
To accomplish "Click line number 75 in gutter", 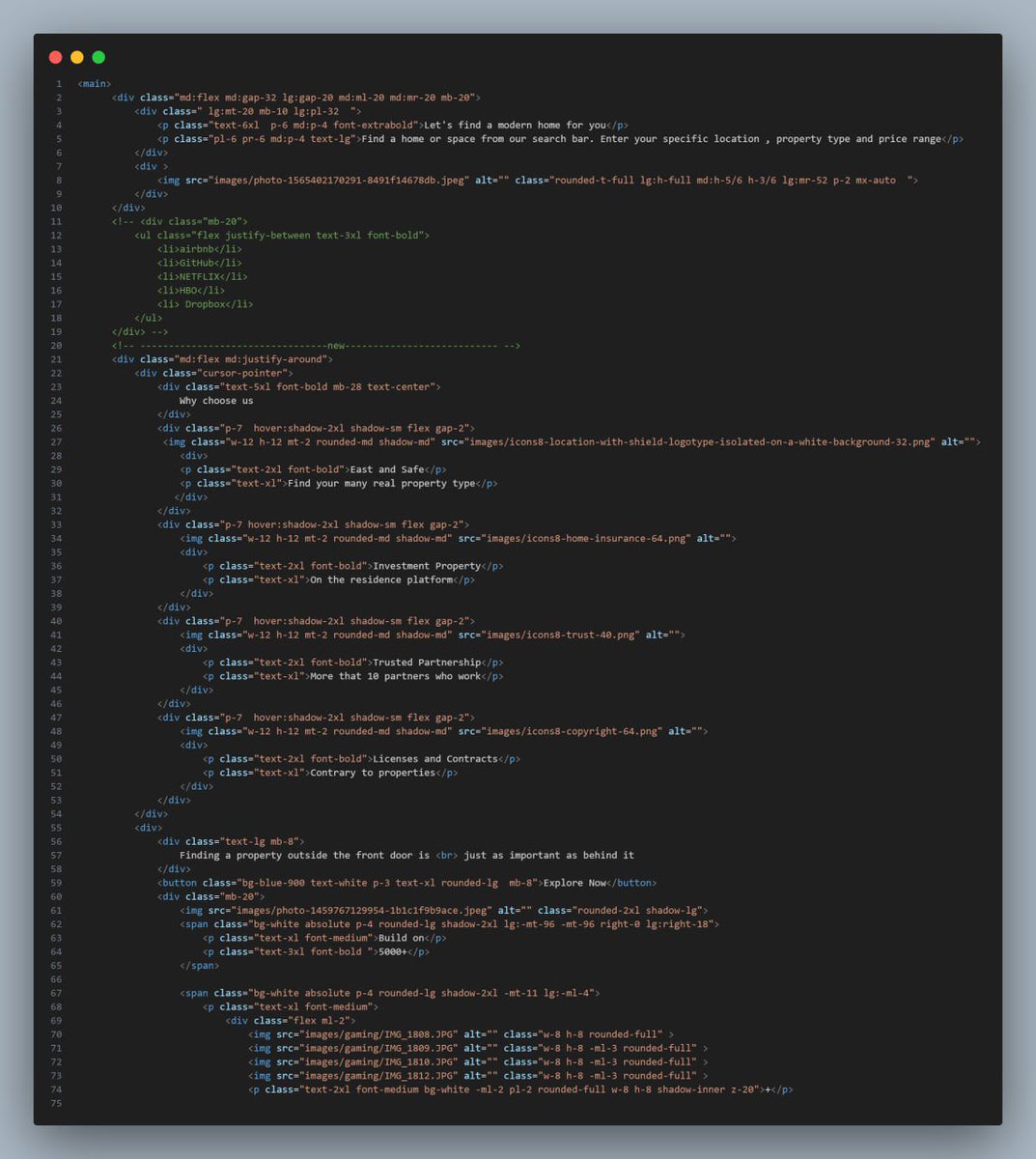I will (56, 1104).
